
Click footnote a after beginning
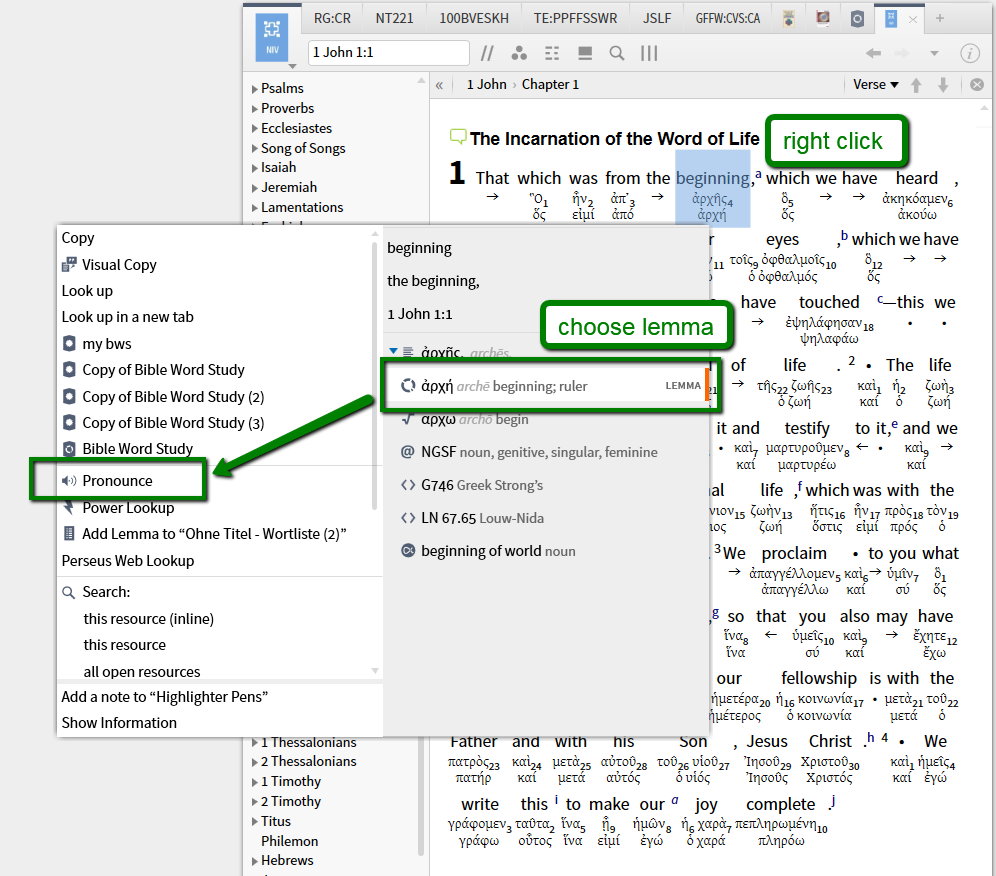point(758,174)
